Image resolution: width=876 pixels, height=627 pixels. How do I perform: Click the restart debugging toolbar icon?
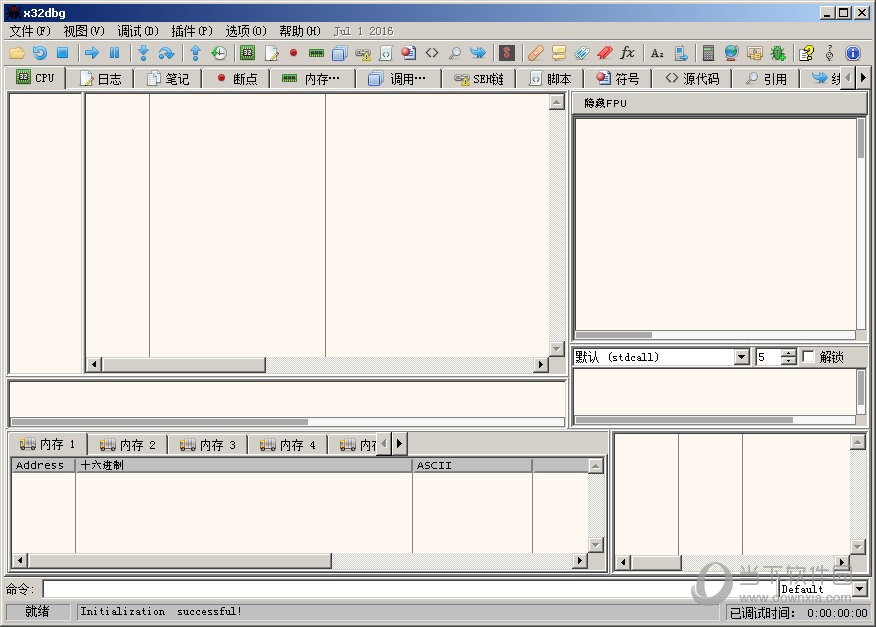click(x=40, y=53)
